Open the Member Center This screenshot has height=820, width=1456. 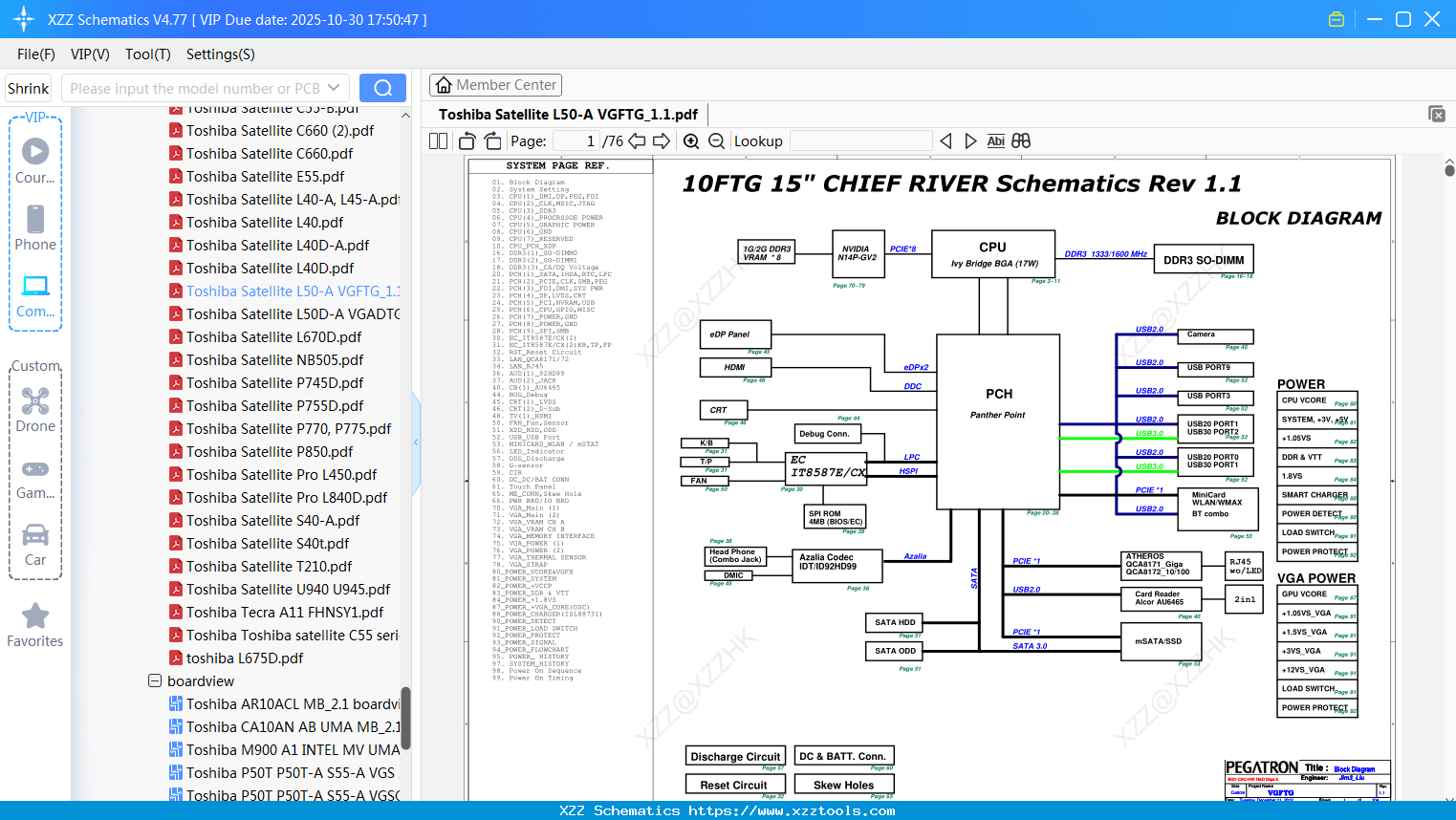(x=495, y=85)
